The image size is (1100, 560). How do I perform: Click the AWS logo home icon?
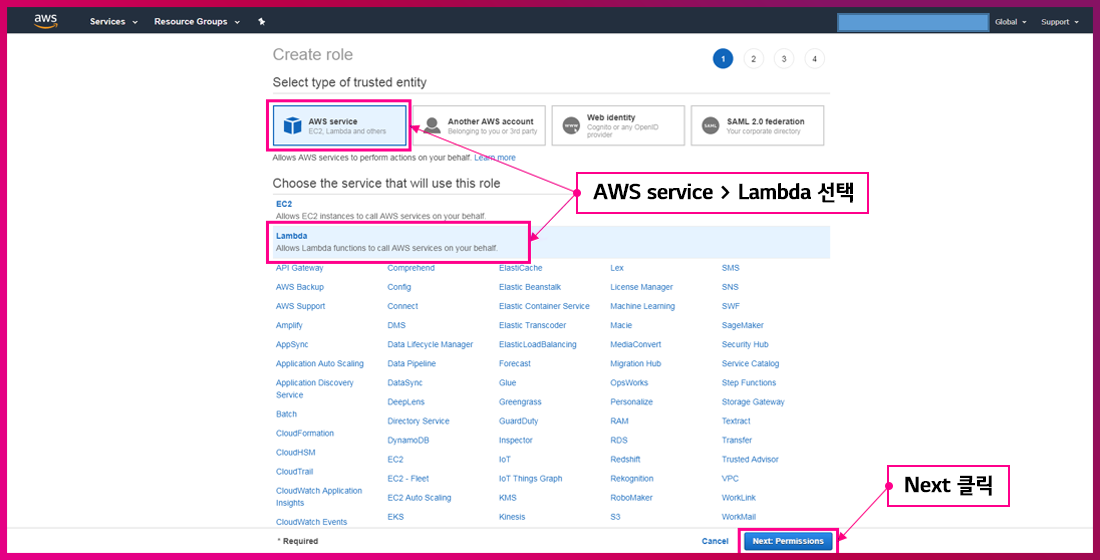click(46, 21)
